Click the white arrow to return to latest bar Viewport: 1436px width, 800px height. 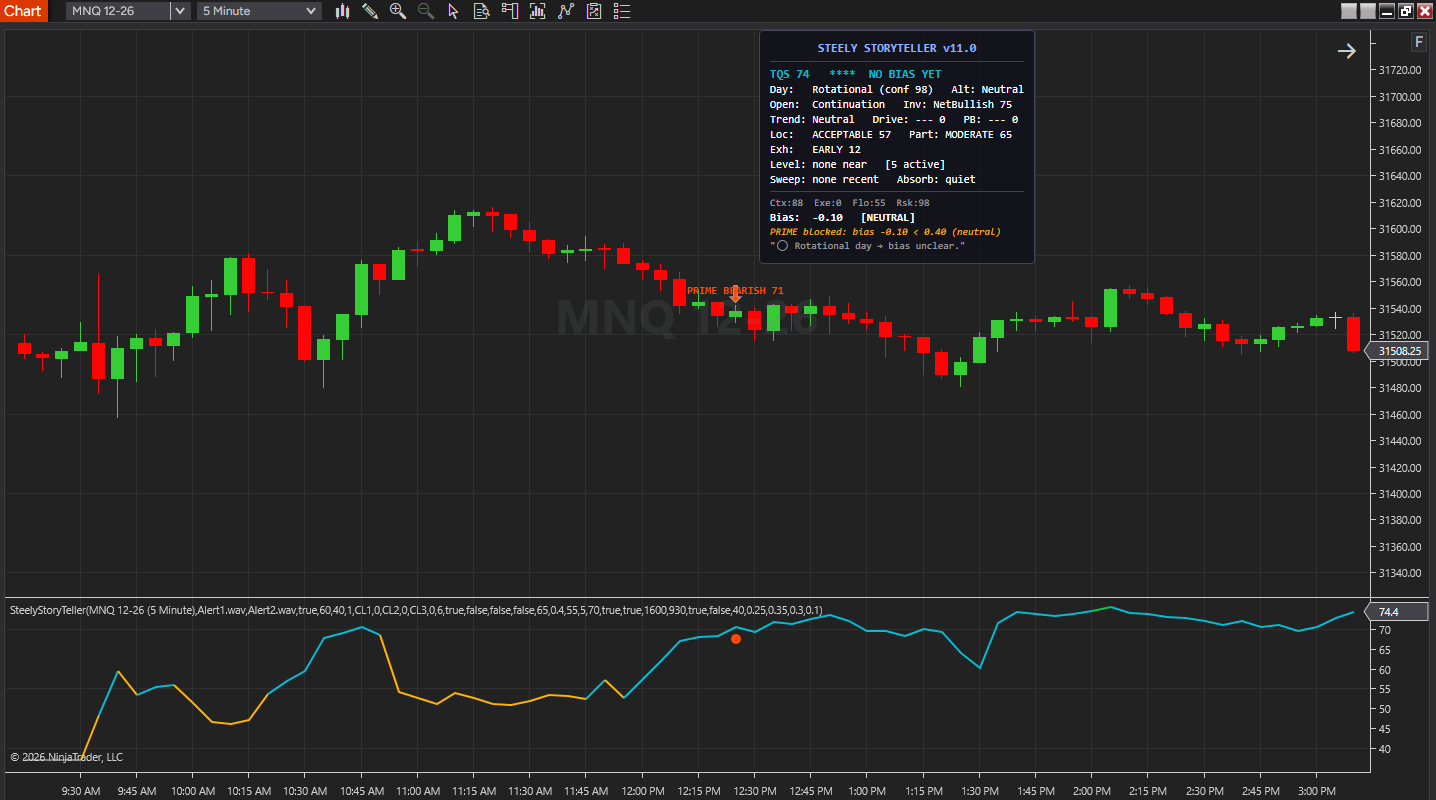[x=1347, y=51]
